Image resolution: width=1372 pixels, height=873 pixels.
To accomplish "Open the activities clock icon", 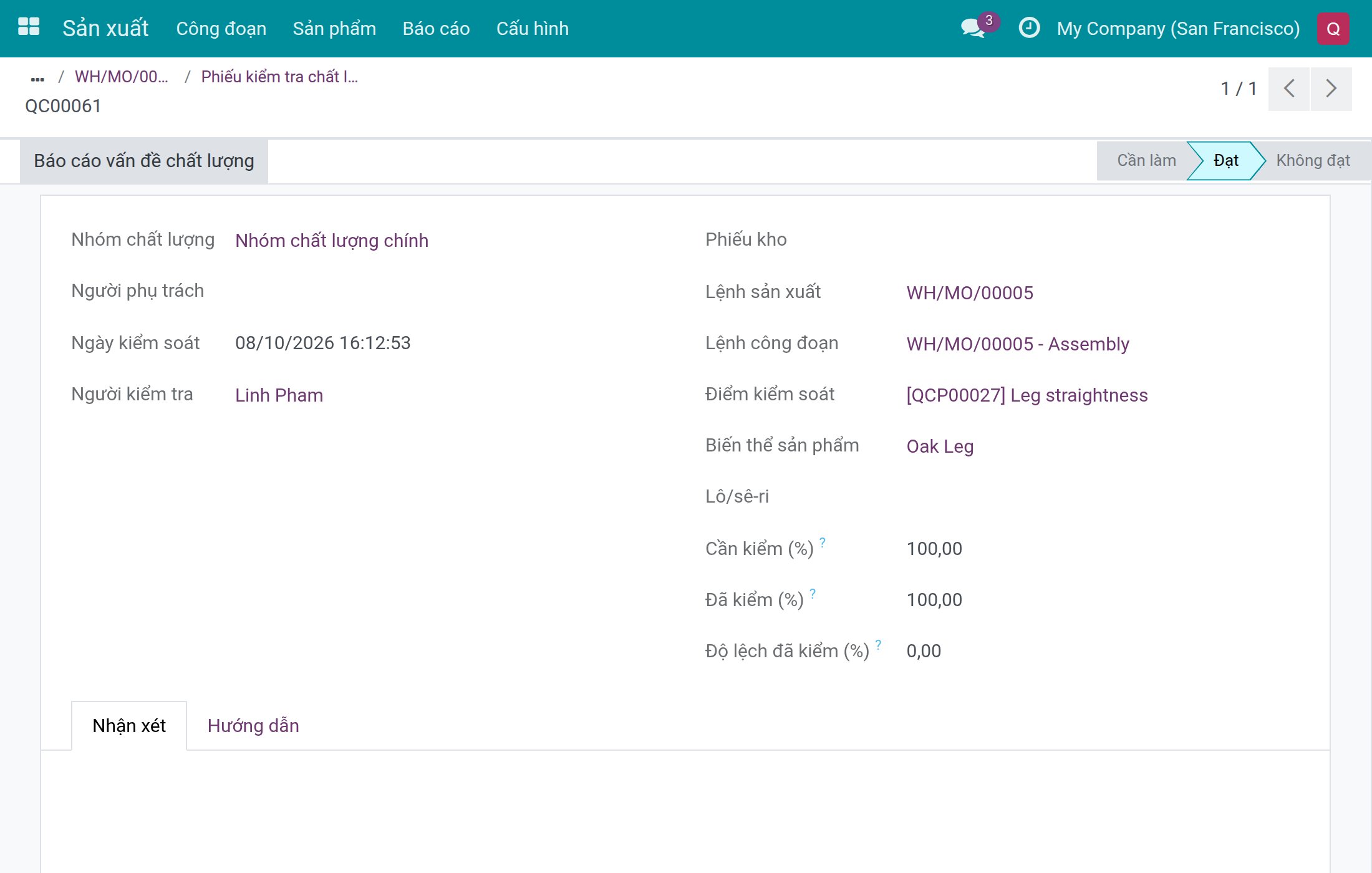I will coord(1029,28).
